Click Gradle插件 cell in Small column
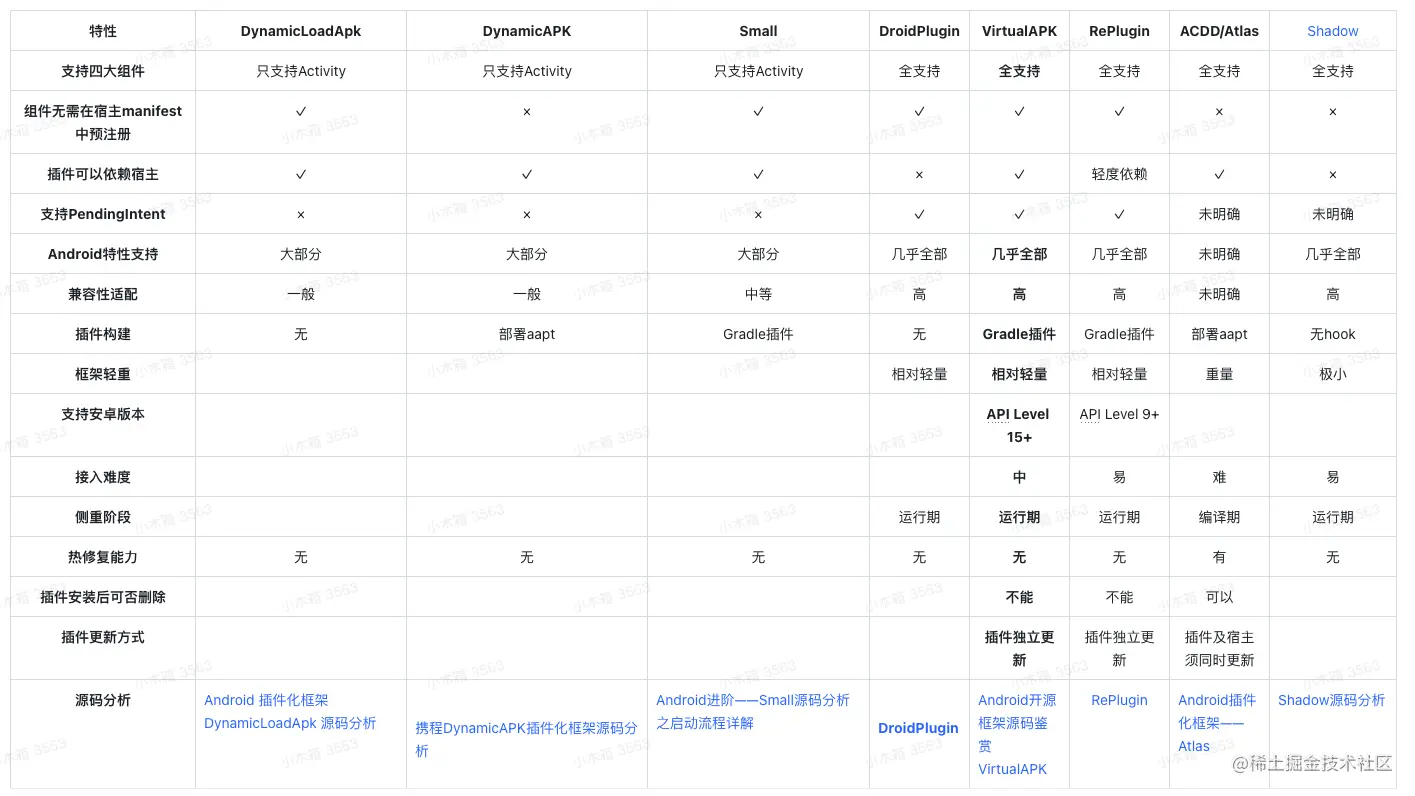This screenshot has height=796, width=1415. pyautogui.click(x=758, y=334)
